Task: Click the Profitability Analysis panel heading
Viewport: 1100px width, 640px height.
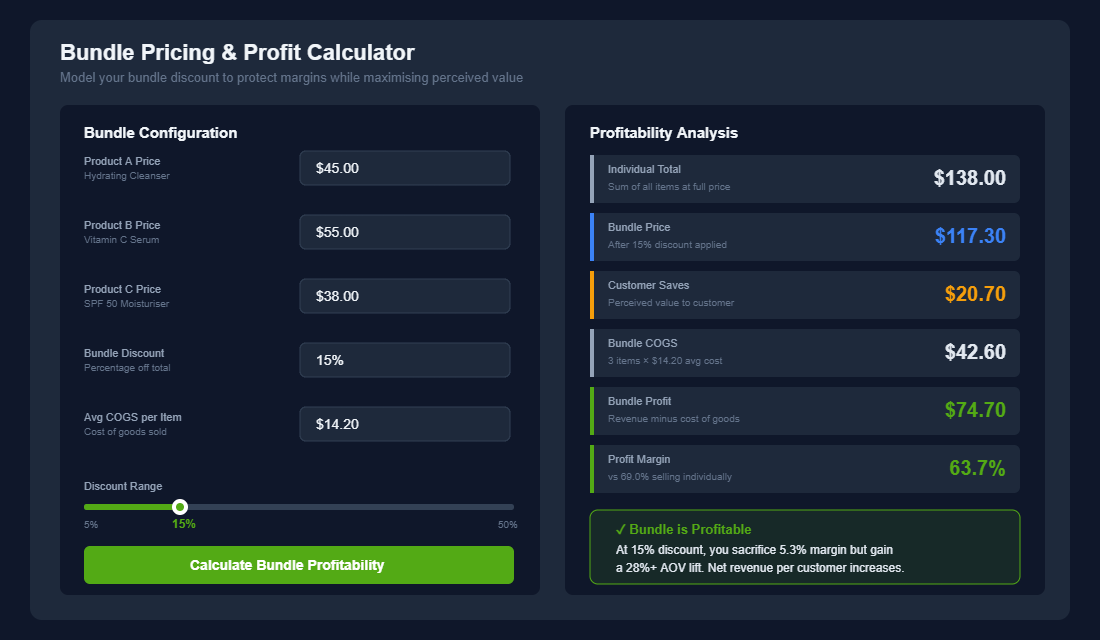Action: pyautogui.click(x=663, y=132)
